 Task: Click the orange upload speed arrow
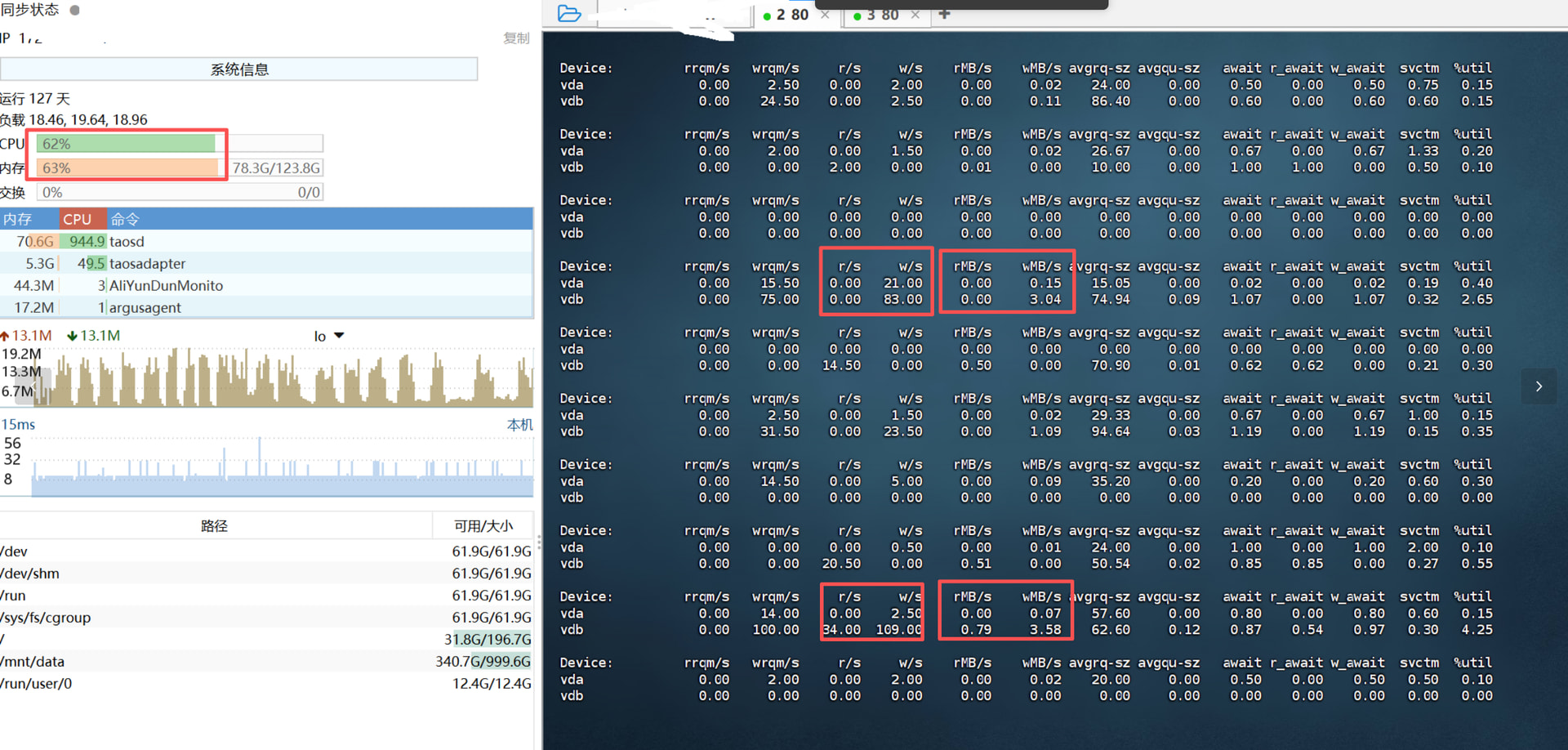(x=5, y=336)
